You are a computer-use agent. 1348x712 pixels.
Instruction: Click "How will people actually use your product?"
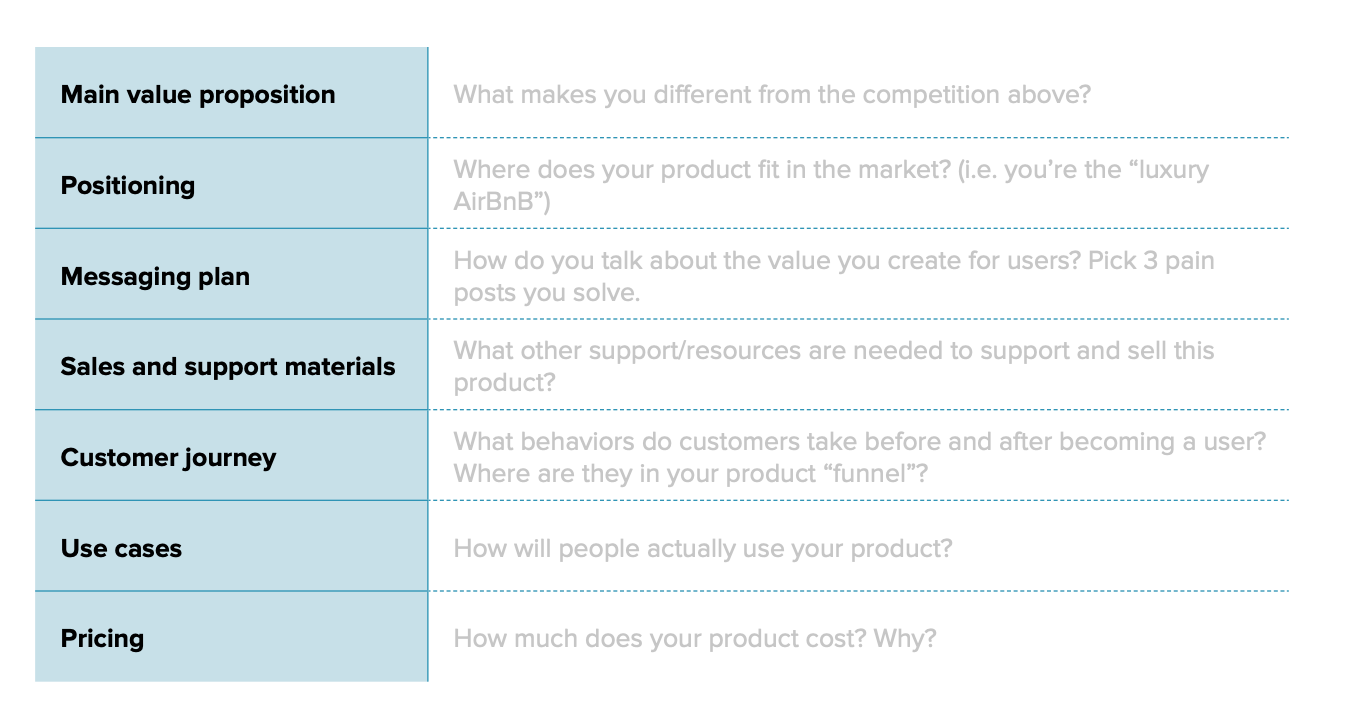tap(703, 549)
